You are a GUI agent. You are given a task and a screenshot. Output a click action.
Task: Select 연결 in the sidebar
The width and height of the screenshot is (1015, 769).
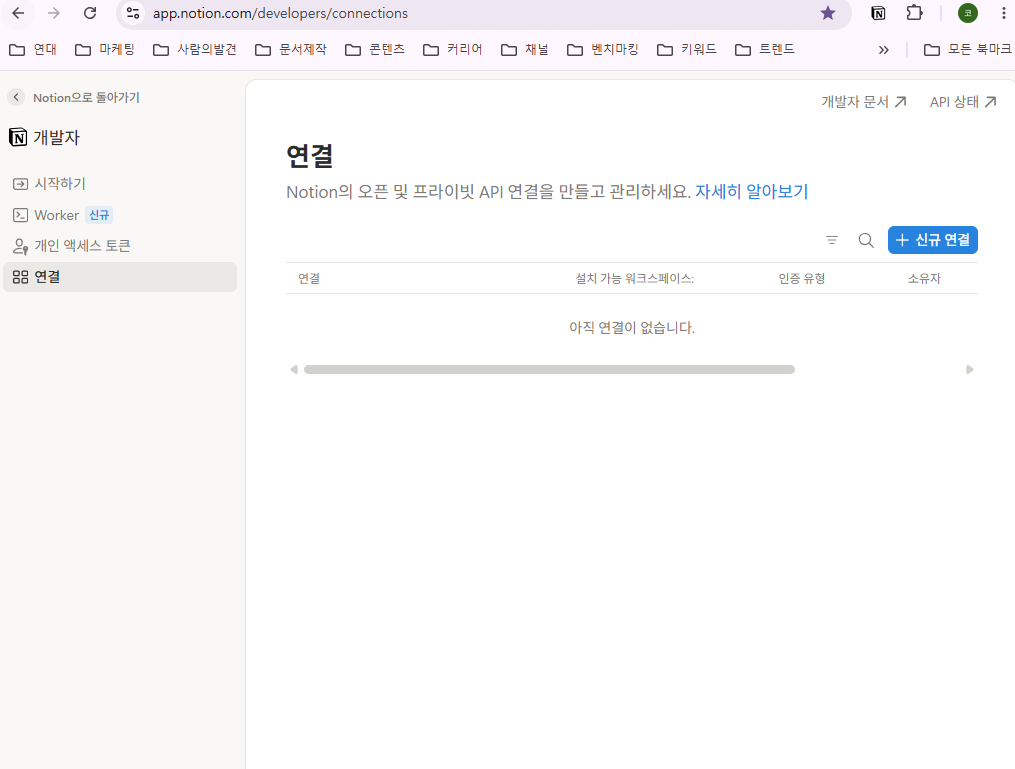(120, 277)
